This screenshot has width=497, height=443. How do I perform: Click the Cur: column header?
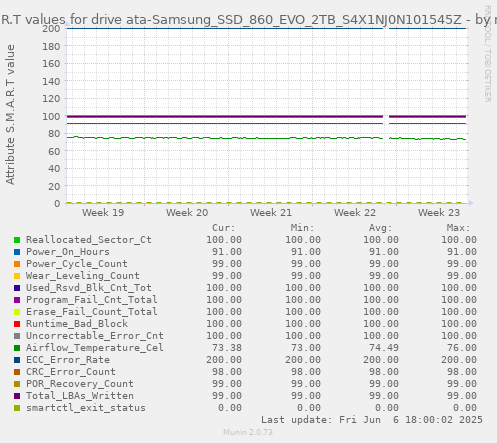tap(224, 228)
